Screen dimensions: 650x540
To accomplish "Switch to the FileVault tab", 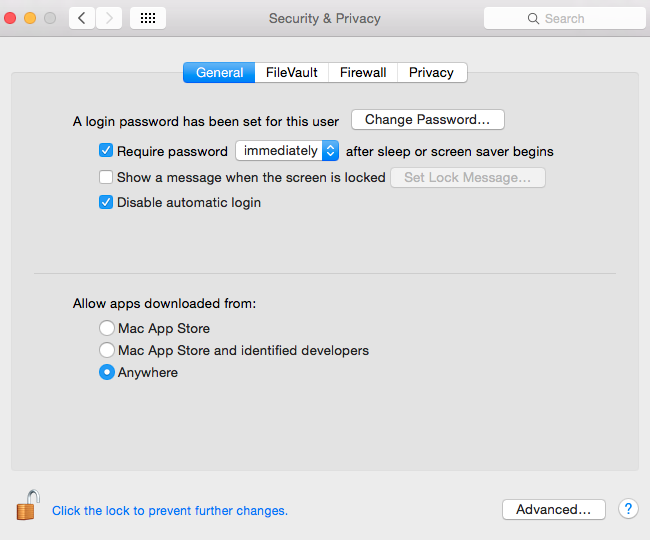I will click(x=291, y=73).
